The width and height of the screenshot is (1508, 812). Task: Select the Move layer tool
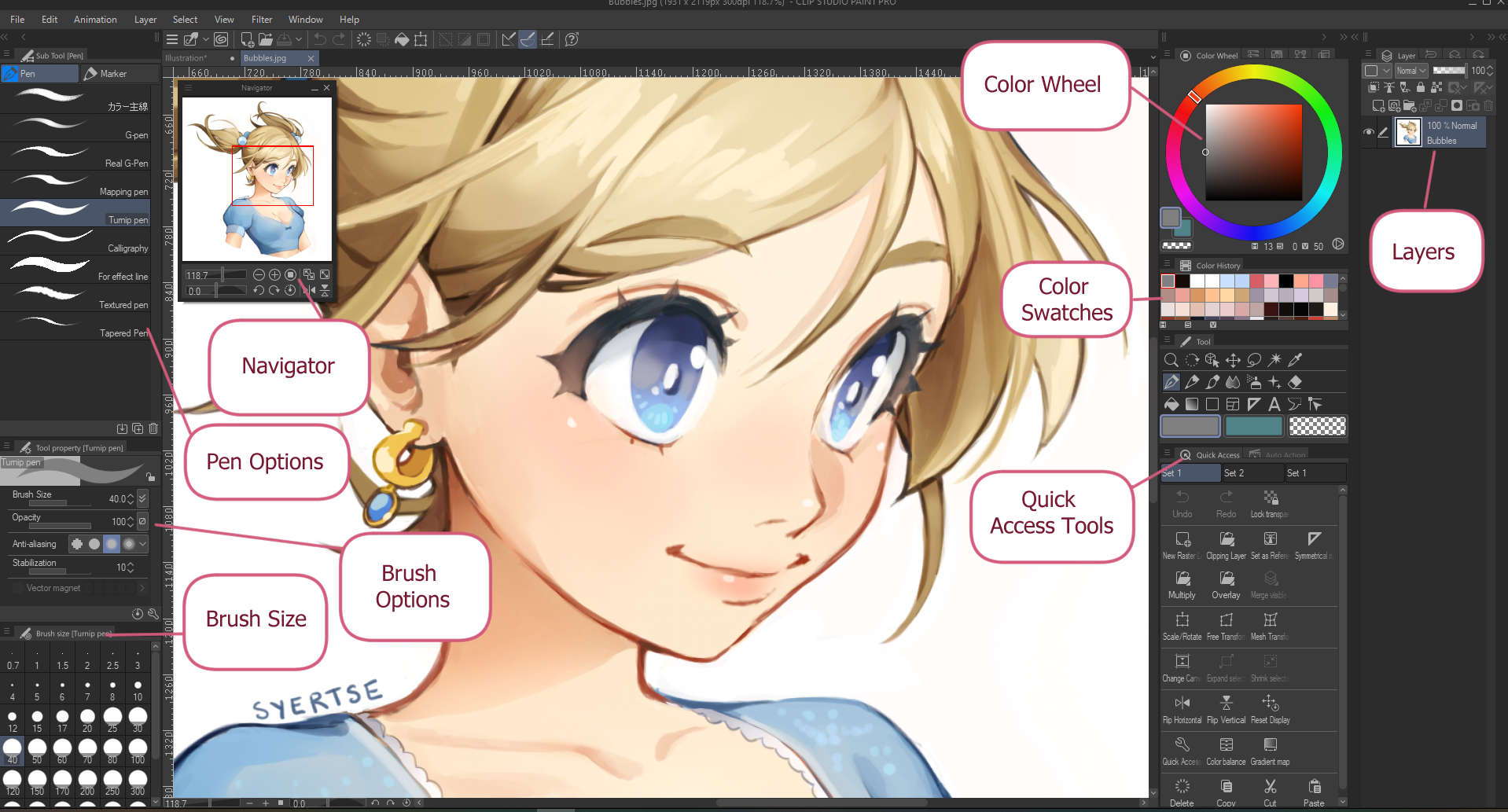click(1233, 360)
